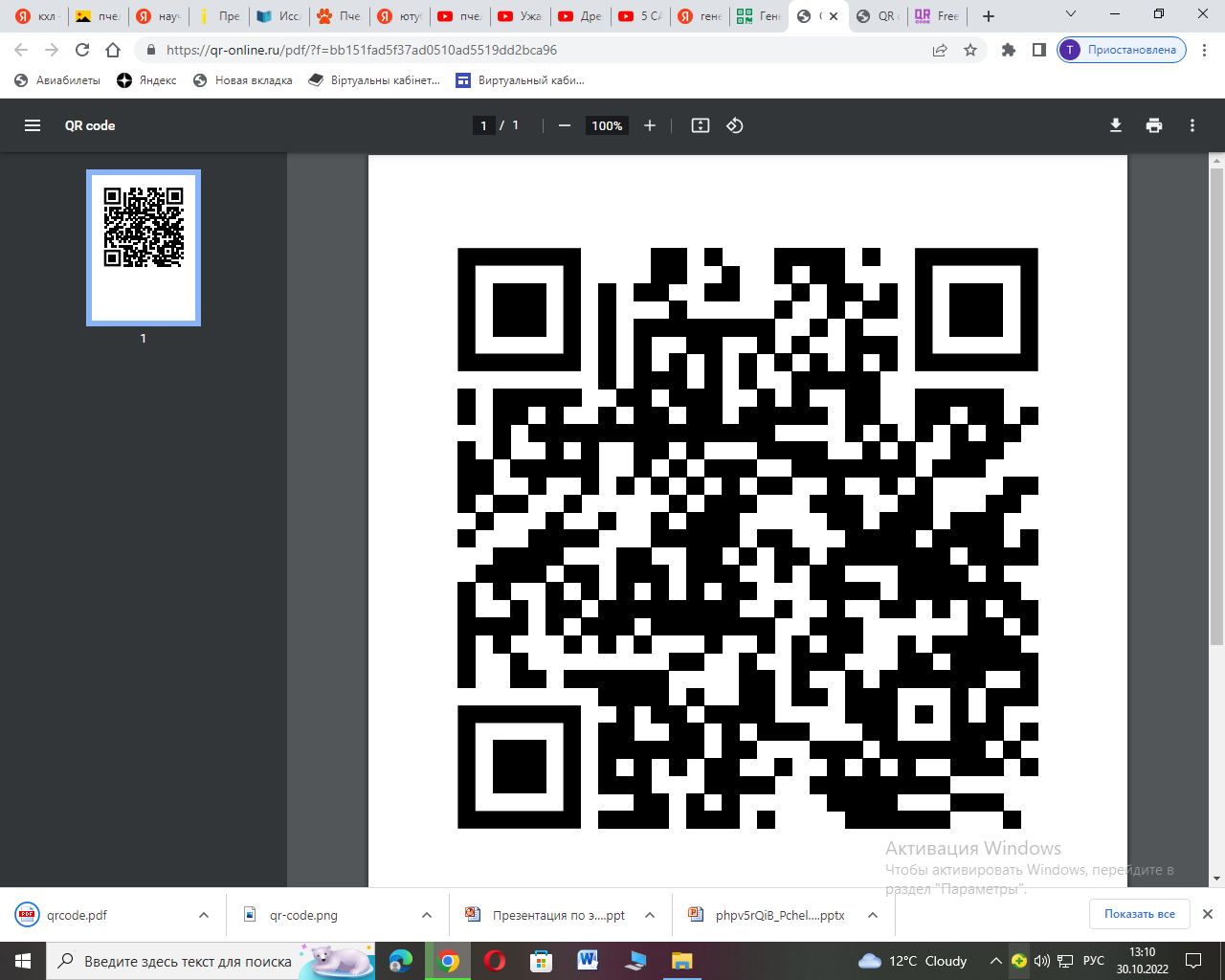1225x980 pixels.
Task: Click the page number input field
Action: click(483, 125)
